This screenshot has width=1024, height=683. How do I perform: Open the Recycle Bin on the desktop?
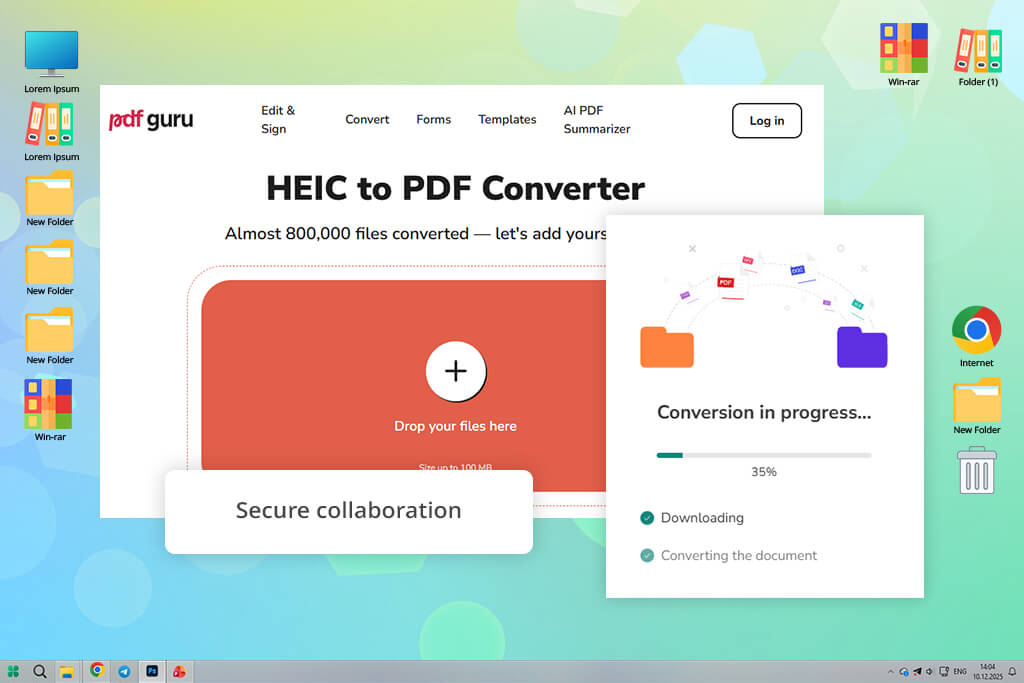976,470
